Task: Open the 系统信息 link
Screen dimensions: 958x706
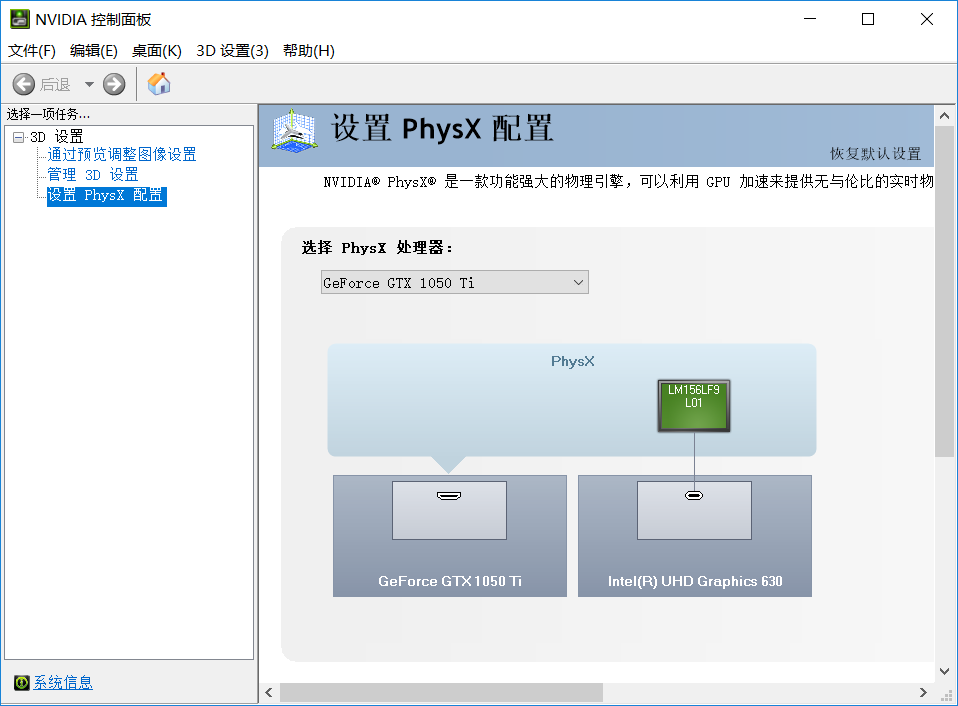Action: click(63, 682)
